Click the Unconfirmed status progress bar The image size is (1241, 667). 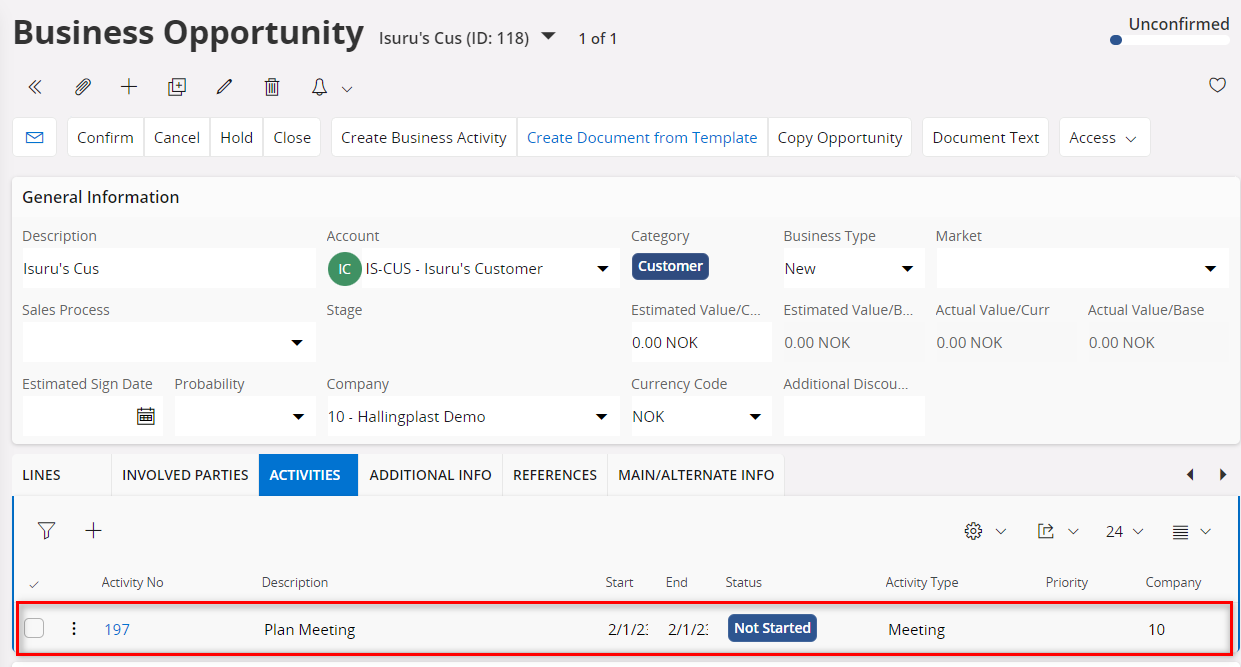click(x=1168, y=40)
